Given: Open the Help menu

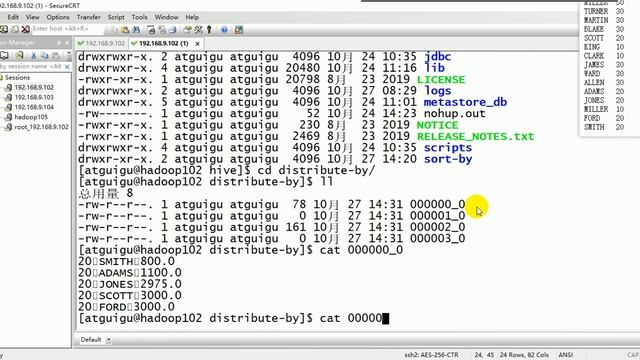Looking at the screenshot, I should click(192, 17).
